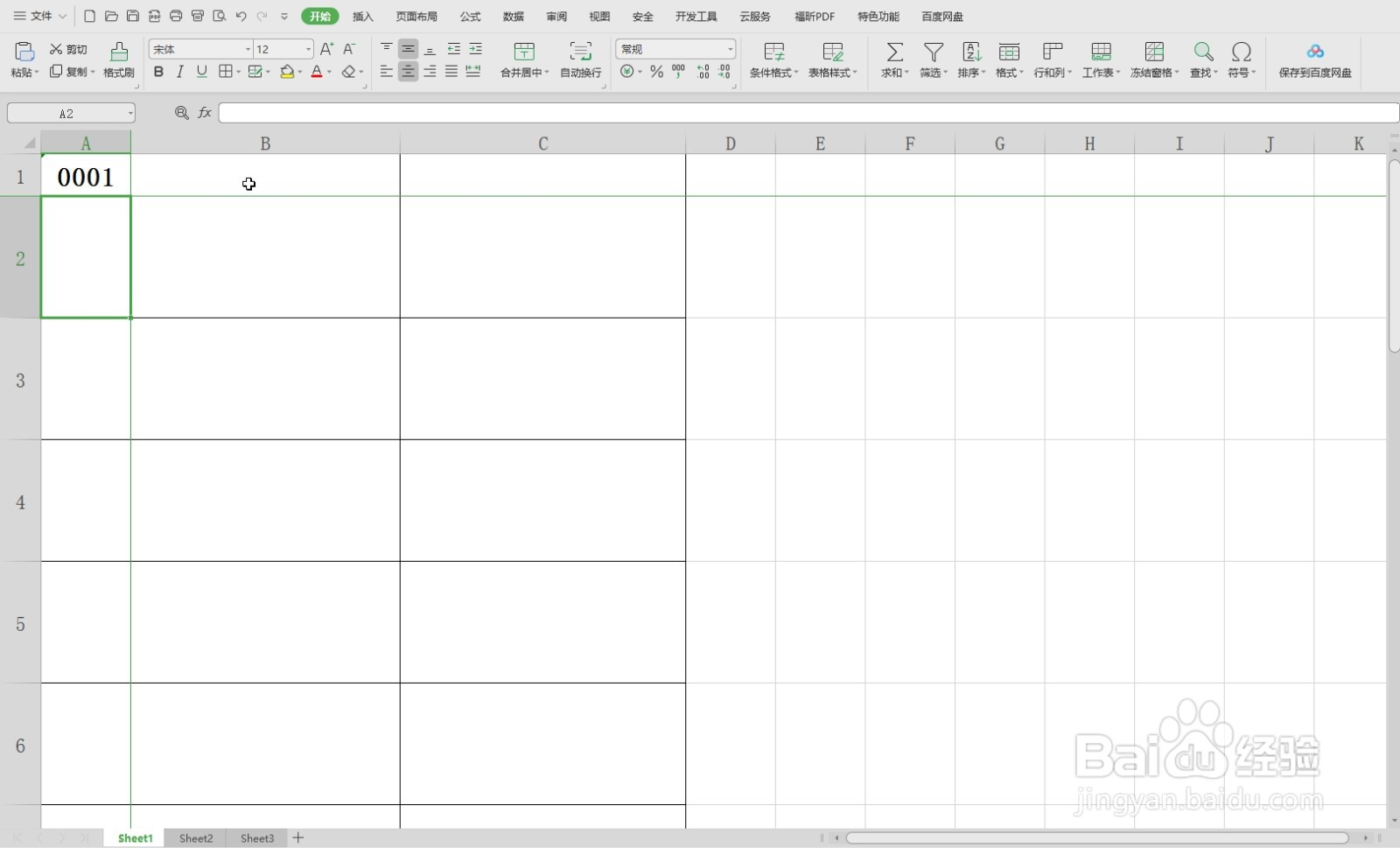Cut selection using 剪切

pos(68,49)
